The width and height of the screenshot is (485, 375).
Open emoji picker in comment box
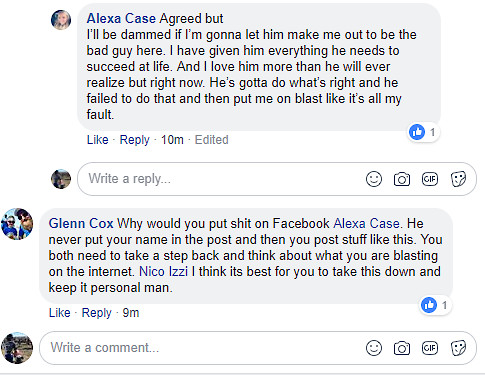[x=374, y=348]
